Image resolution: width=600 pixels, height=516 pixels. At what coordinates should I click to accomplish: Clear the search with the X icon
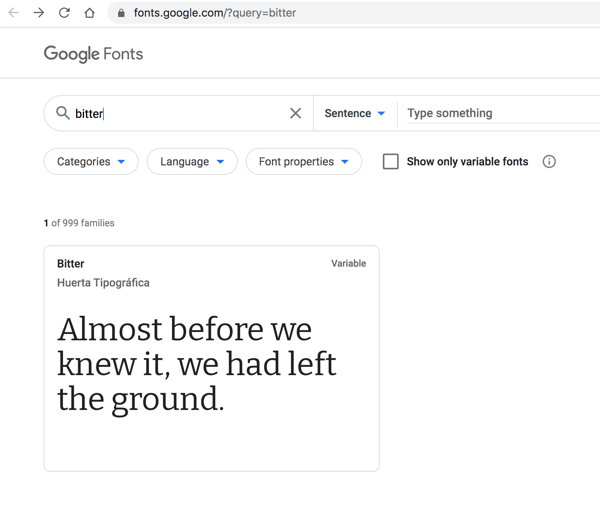tap(295, 113)
